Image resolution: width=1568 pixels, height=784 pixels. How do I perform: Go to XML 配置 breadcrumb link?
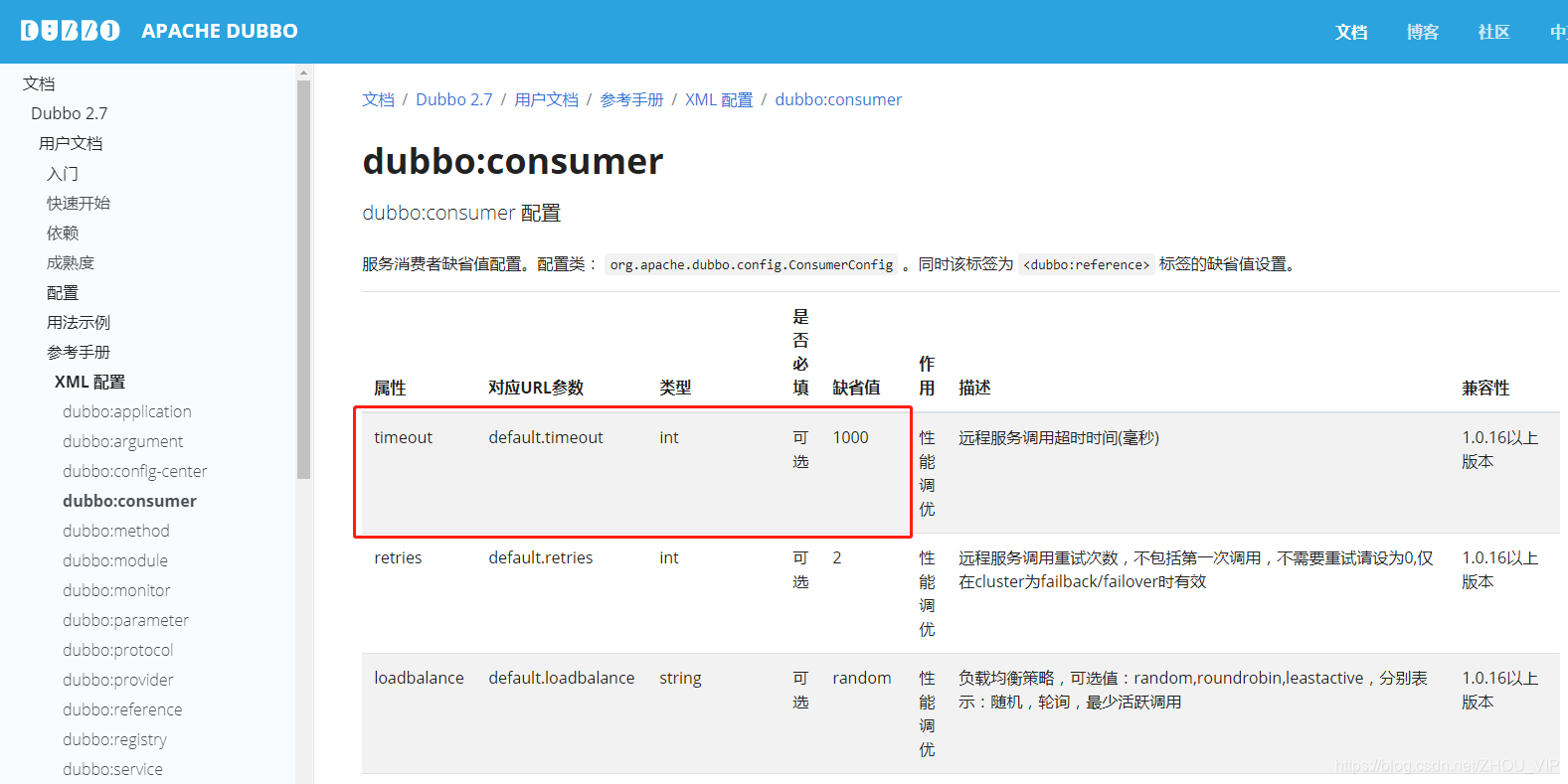pyautogui.click(x=719, y=99)
